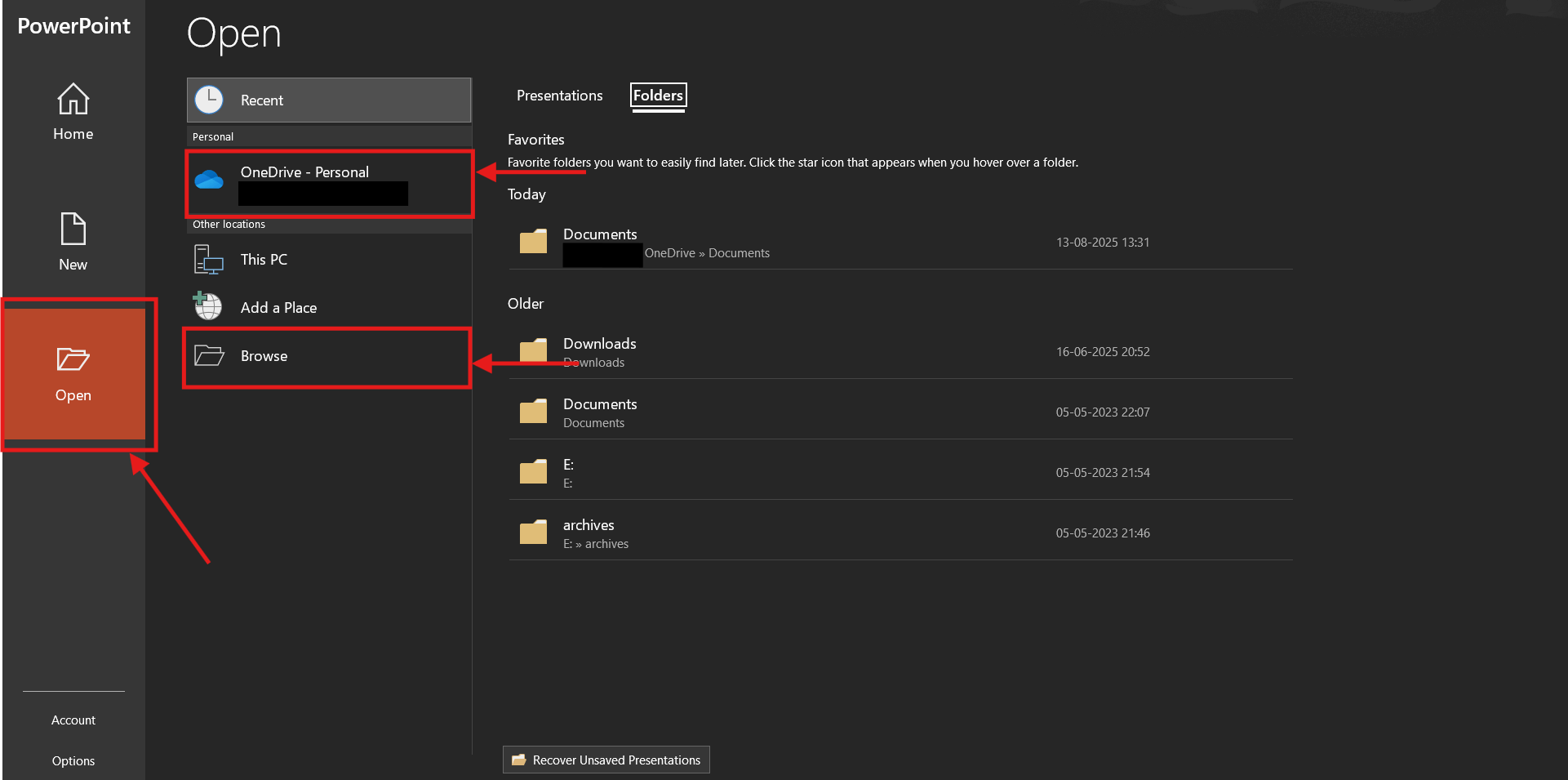Click the Downloads folder icon
Image resolution: width=1568 pixels, height=780 pixels.
tap(533, 350)
